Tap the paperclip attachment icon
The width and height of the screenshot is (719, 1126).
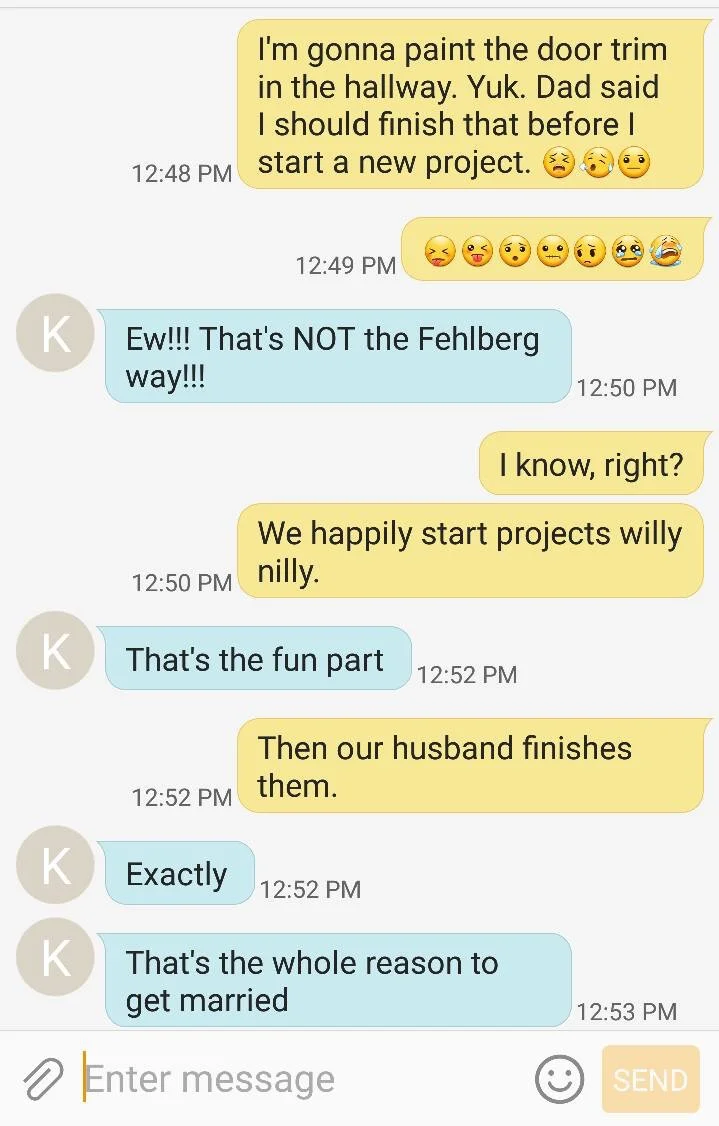click(x=43, y=1079)
